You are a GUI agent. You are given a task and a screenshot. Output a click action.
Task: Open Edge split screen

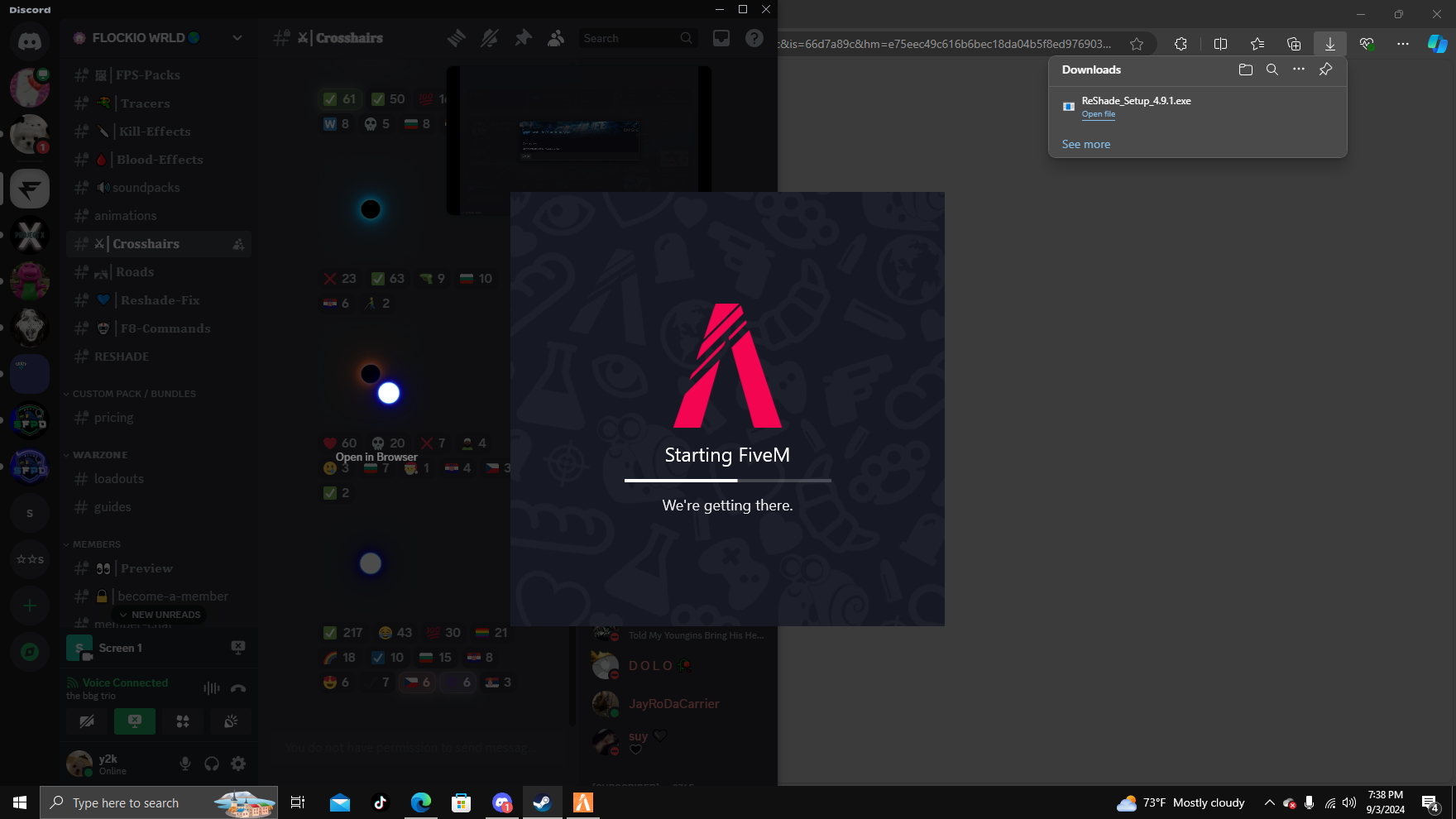(x=1220, y=44)
